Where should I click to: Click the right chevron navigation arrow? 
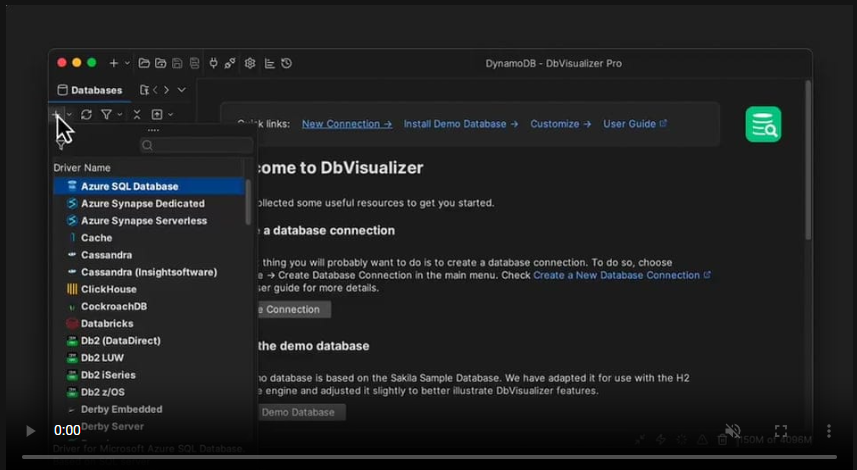coord(167,90)
